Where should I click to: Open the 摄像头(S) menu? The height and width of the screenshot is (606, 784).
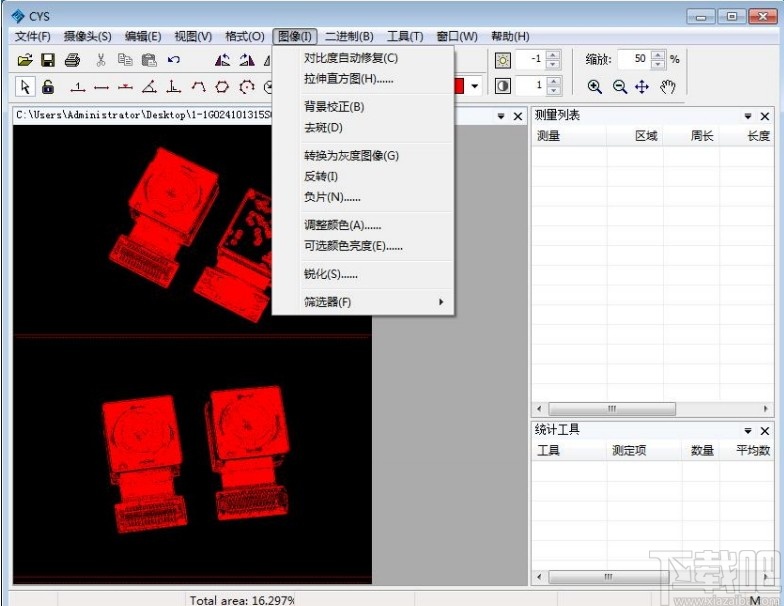coord(88,36)
